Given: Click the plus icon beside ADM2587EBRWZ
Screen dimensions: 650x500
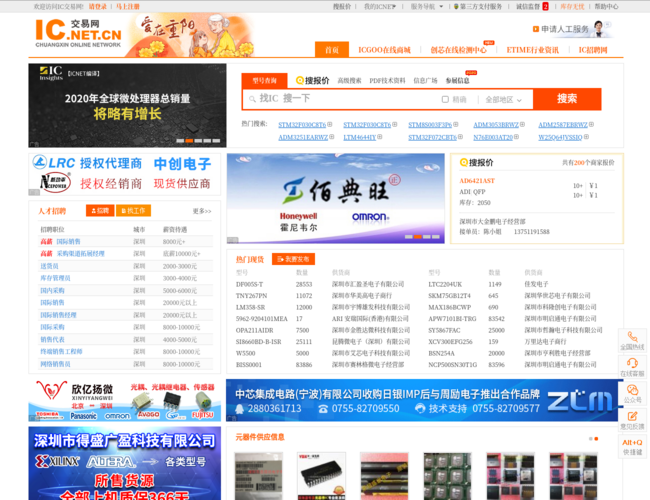Looking at the screenshot, I should [591, 124].
